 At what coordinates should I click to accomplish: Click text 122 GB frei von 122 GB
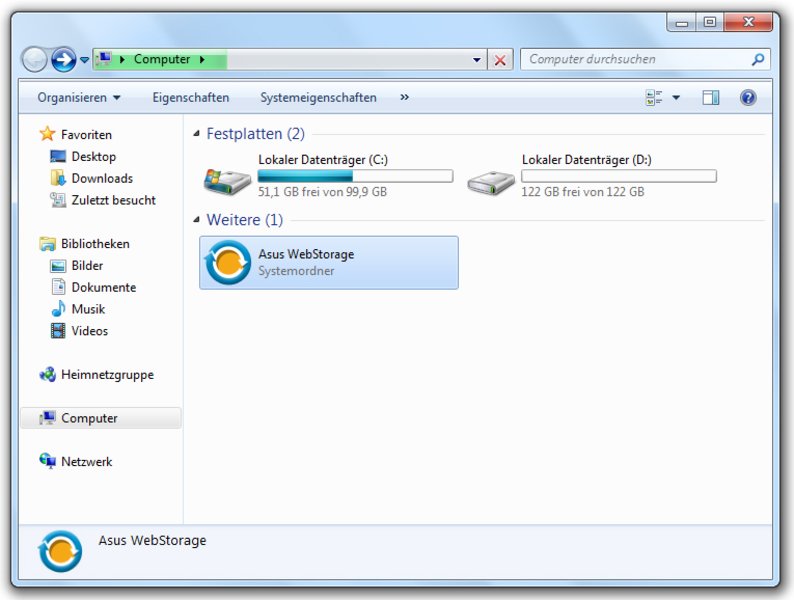pyautogui.click(x=583, y=192)
